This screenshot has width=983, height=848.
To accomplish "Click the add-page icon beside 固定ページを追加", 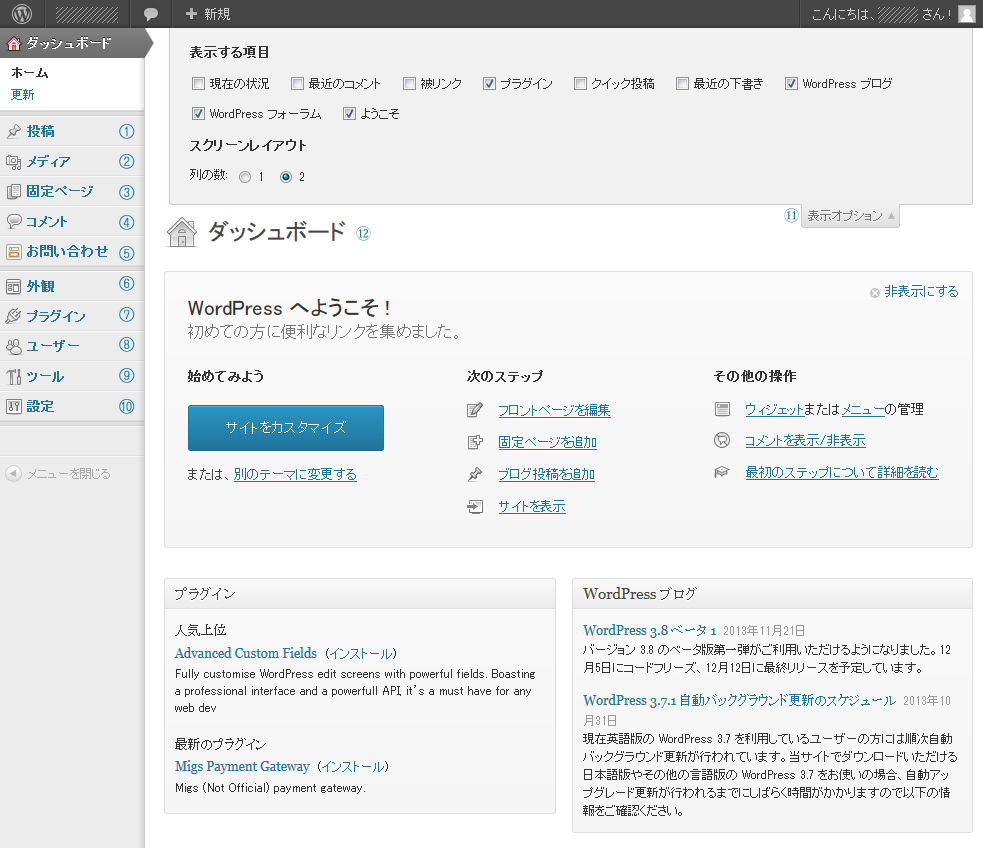I will tap(475, 442).
